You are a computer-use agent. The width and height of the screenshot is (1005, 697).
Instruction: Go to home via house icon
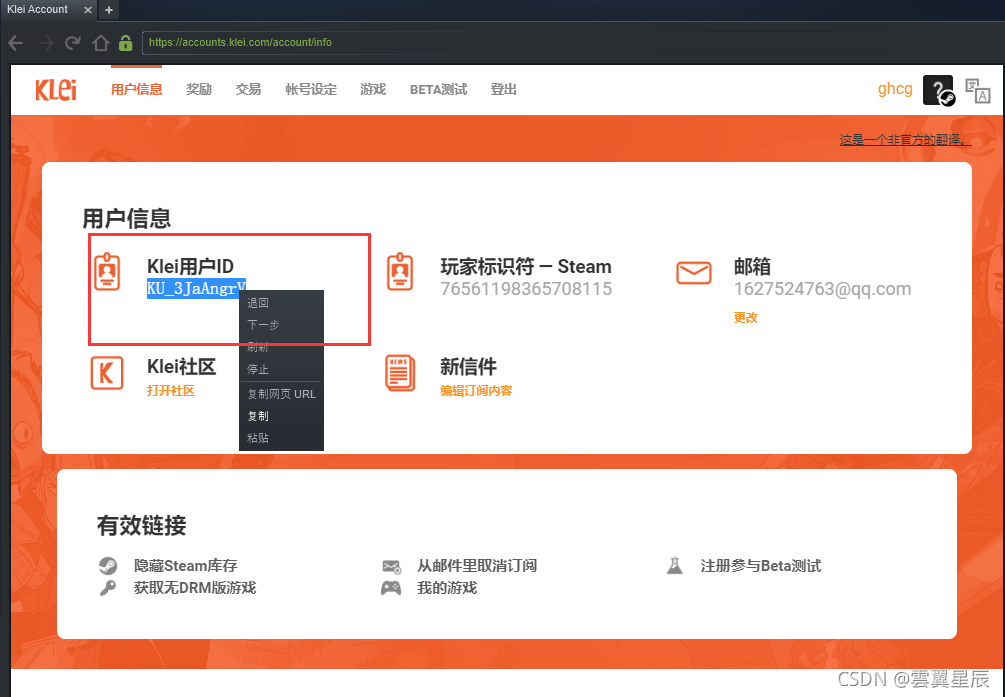tap(101, 43)
